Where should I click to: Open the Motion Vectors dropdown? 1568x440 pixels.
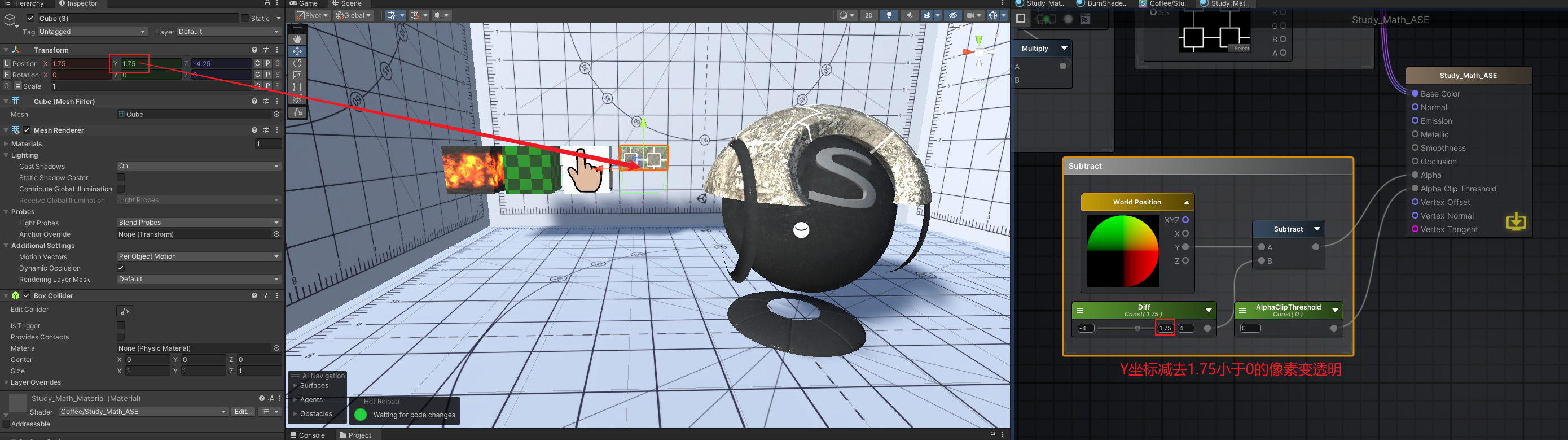tap(199, 256)
